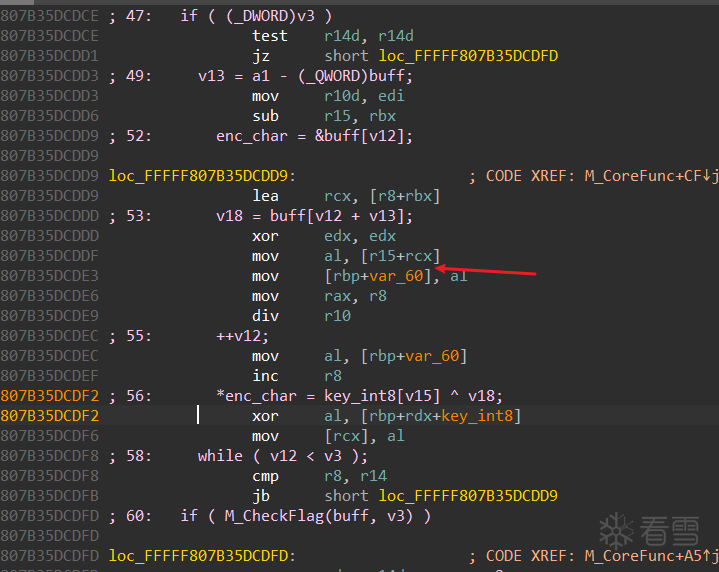Click address 807B35DCDDF beside mov al
The width and height of the screenshot is (719, 572).
(x=50, y=256)
